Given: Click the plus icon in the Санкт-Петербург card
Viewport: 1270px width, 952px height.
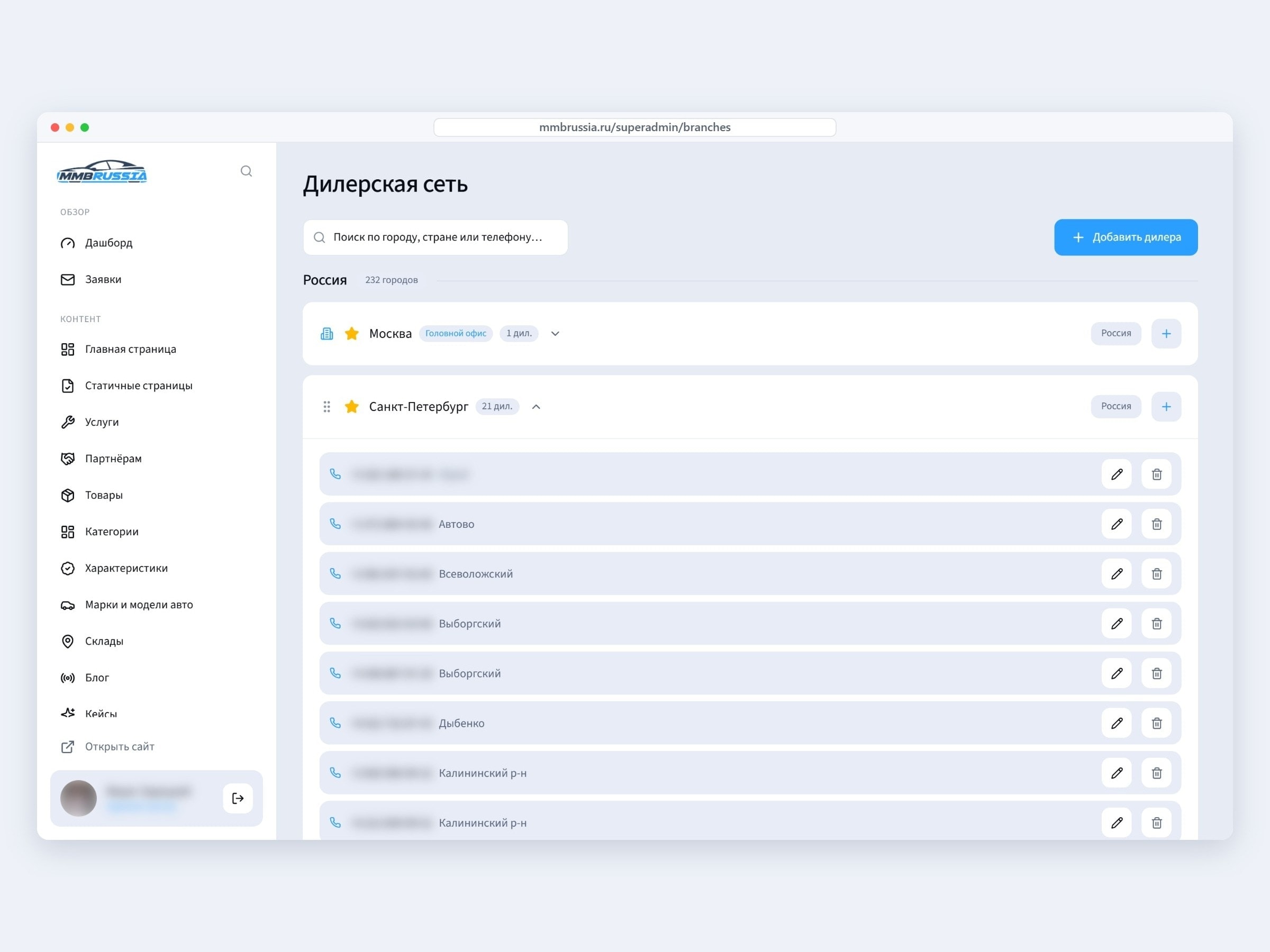Looking at the screenshot, I should point(1166,407).
